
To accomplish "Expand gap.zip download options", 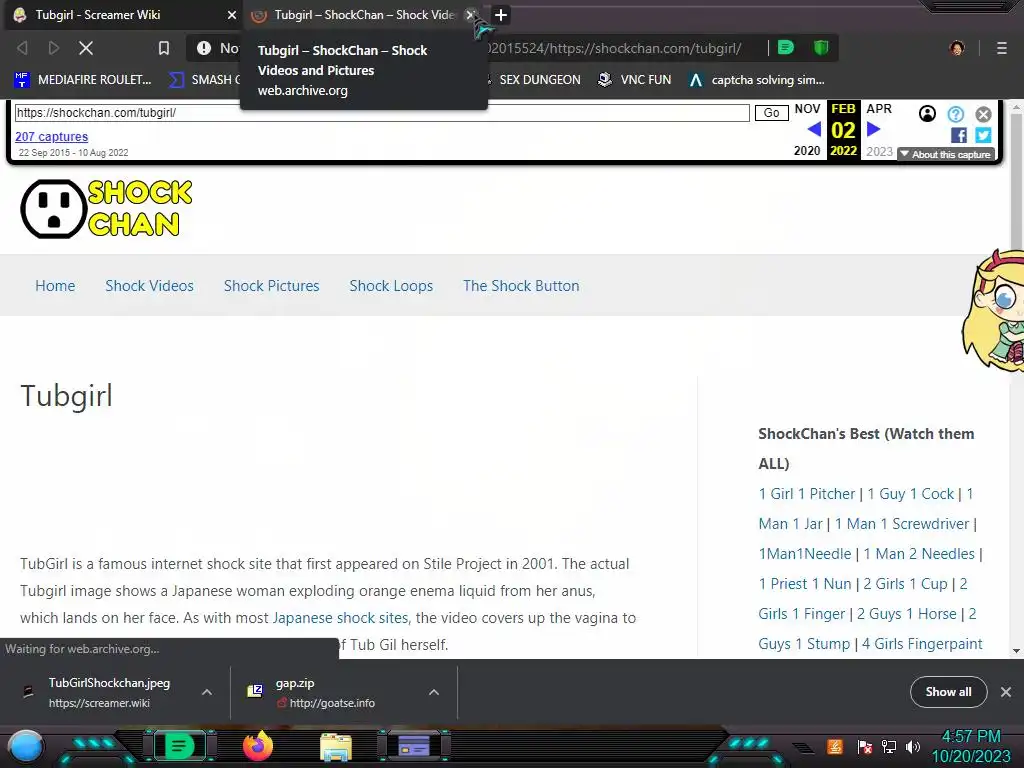I will pyautogui.click(x=434, y=692).
